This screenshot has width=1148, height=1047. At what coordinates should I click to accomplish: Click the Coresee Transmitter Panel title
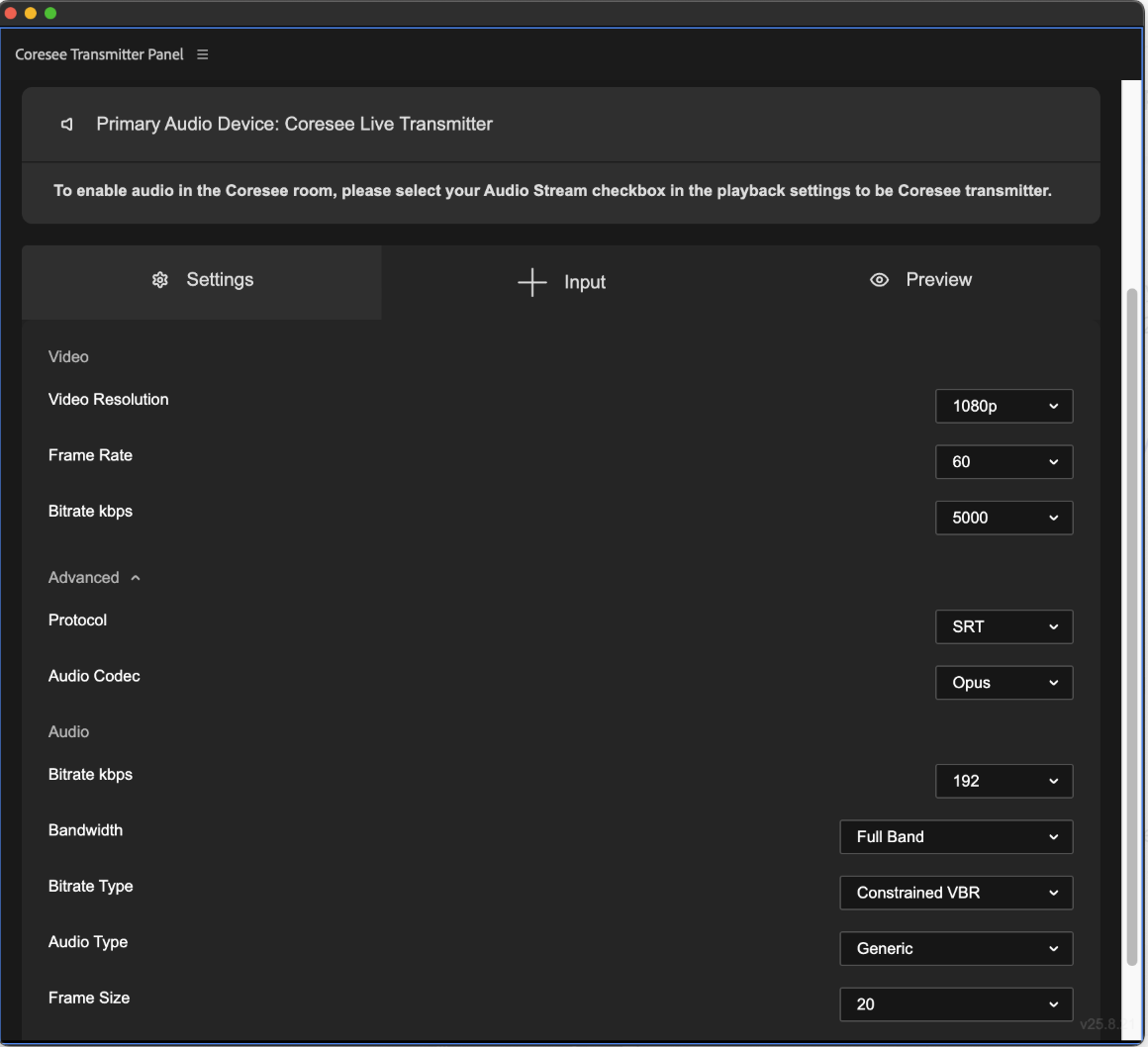99,54
